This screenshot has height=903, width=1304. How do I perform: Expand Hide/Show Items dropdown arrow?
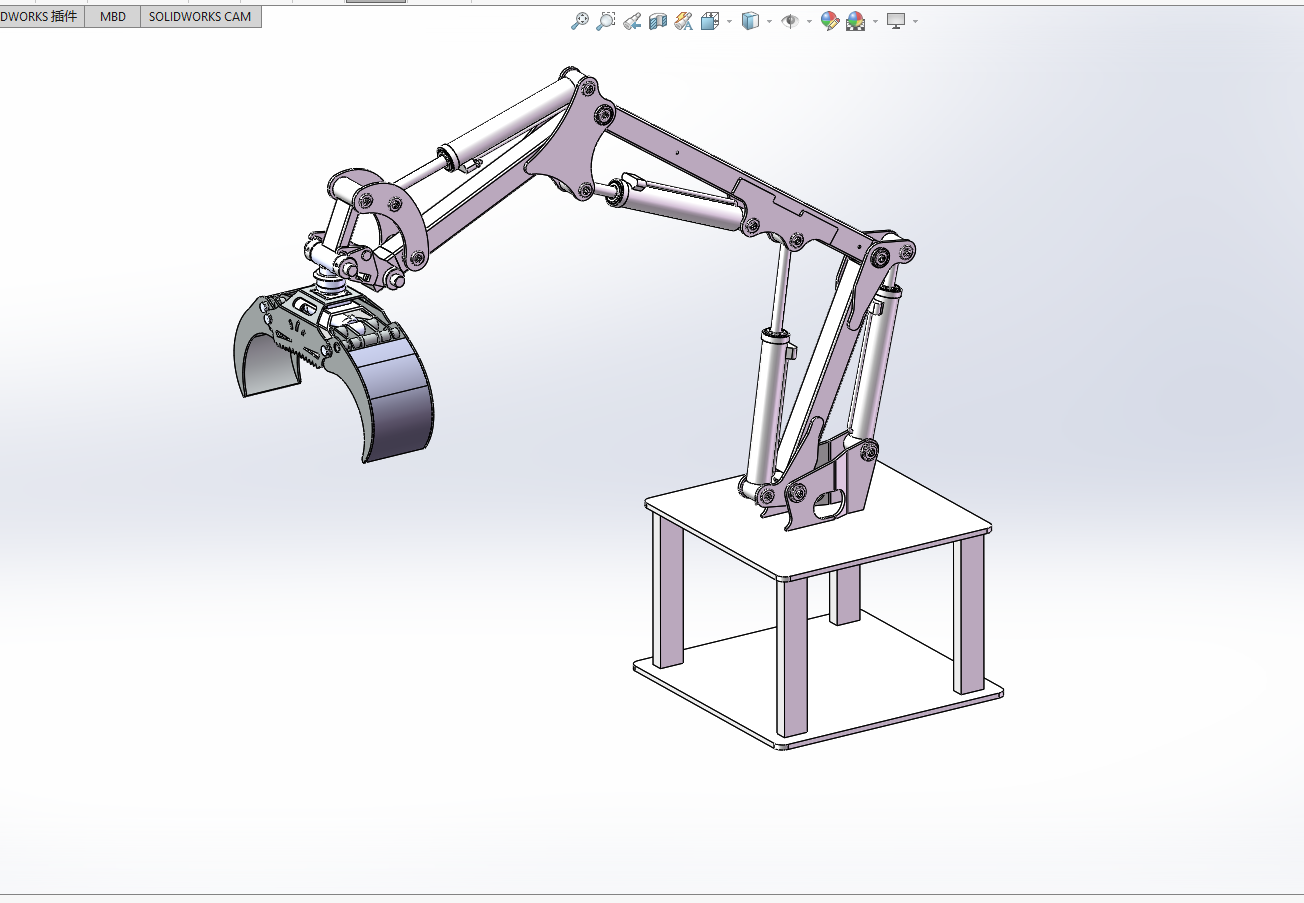pyautogui.click(x=809, y=21)
